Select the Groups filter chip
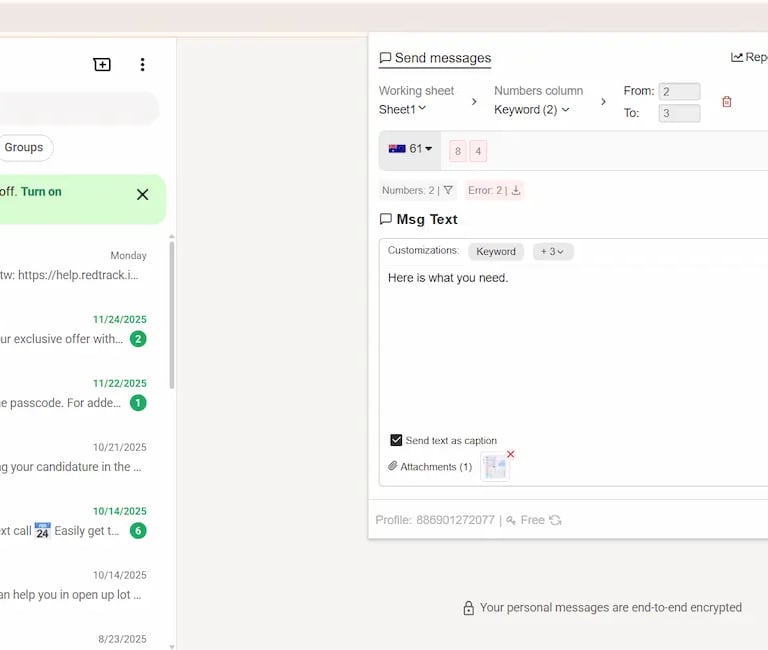This screenshot has width=768, height=650. (24, 147)
